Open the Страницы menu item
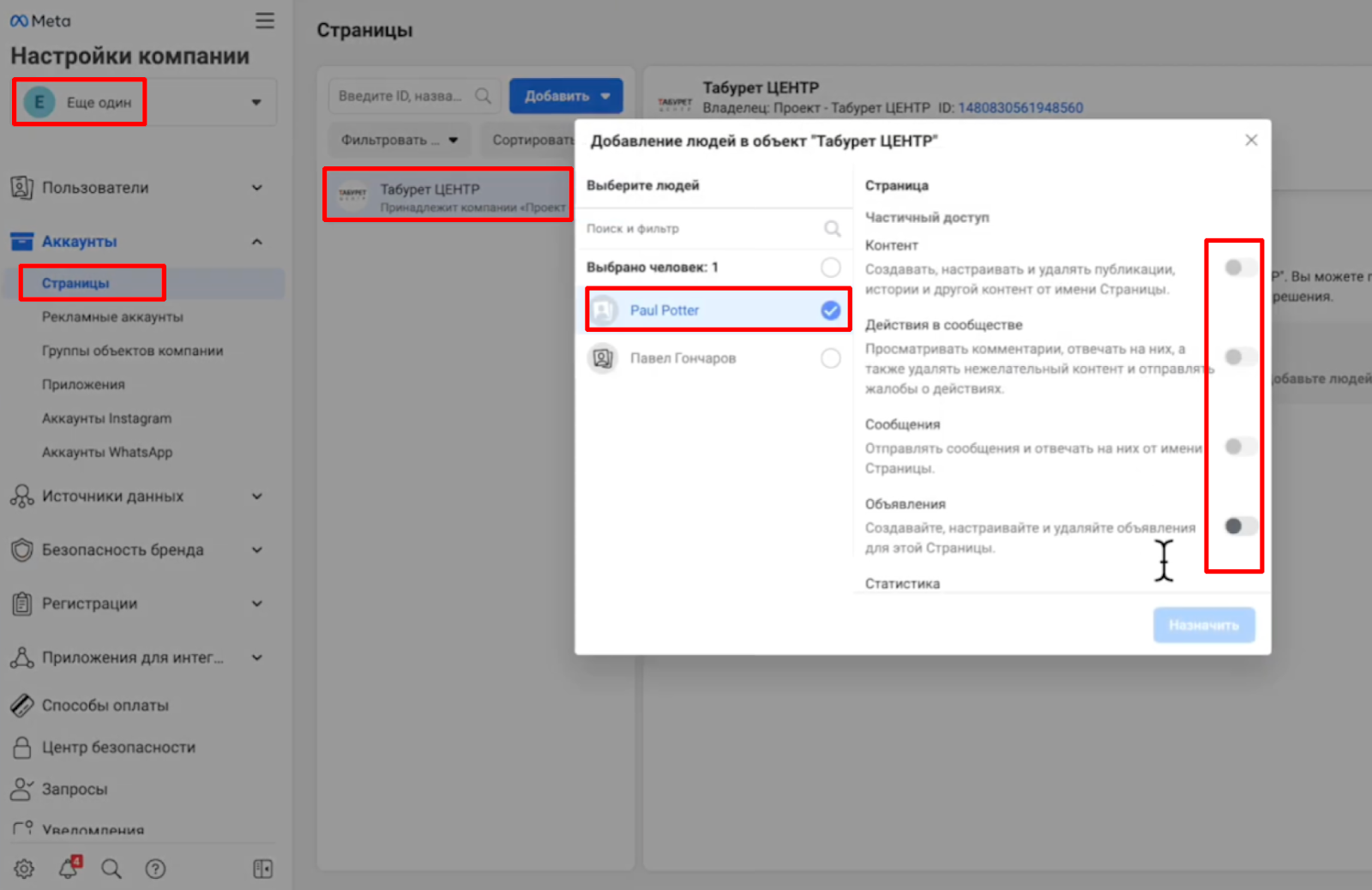The height and width of the screenshot is (890, 1372). [75, 283]
